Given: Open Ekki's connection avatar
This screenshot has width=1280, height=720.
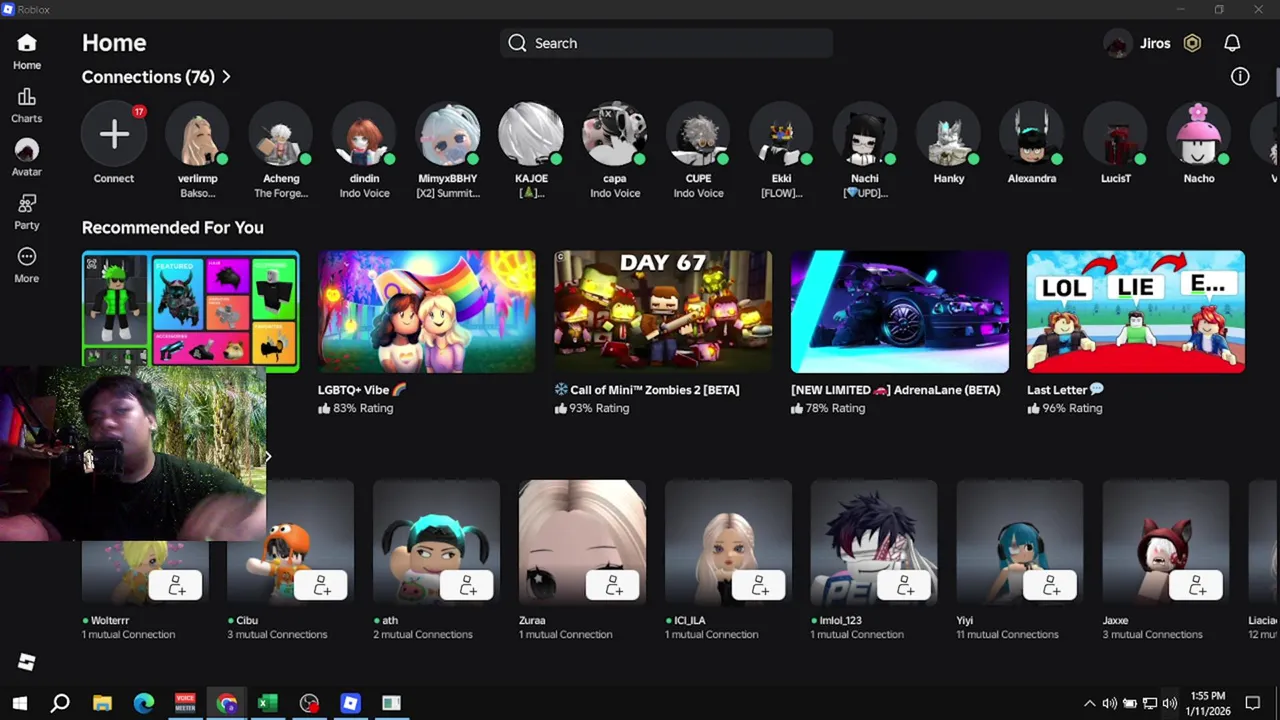Looking at the screenshot, I should coord(782,134).
